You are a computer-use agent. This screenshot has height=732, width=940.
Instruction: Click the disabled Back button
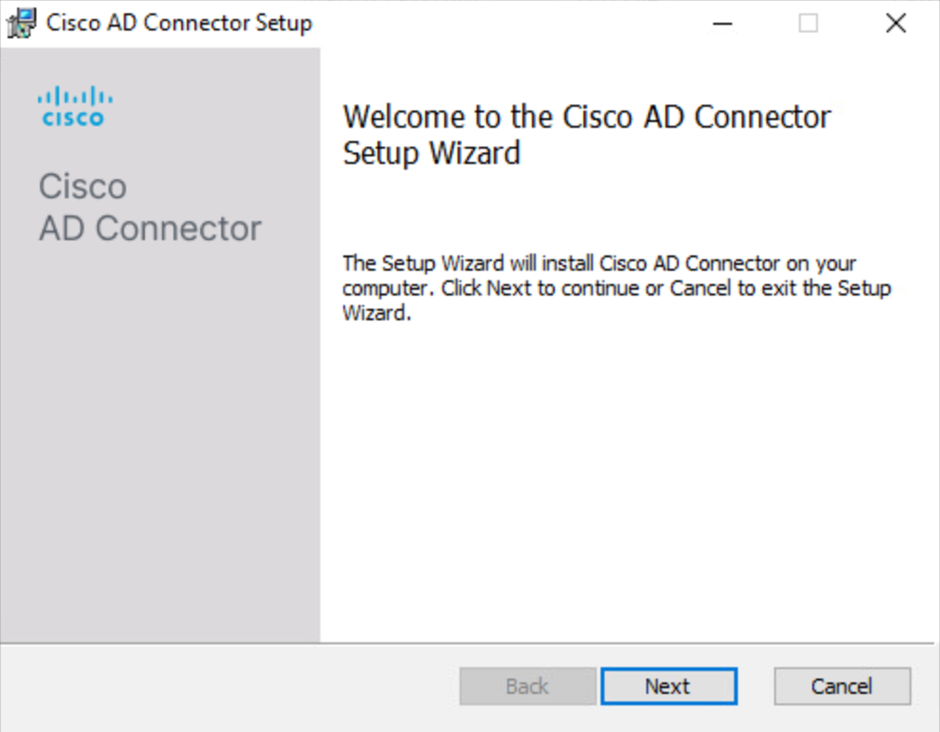click(528, 686)
